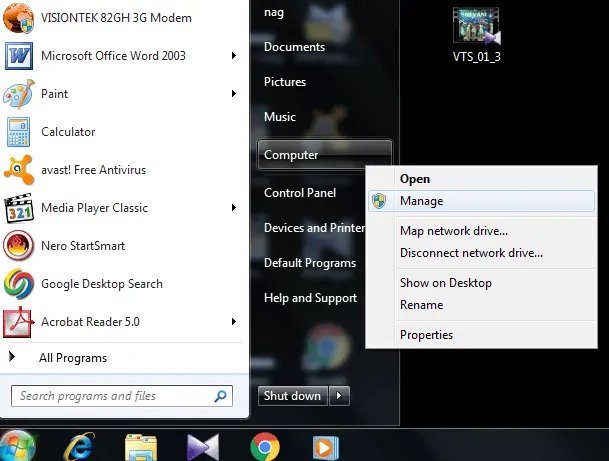Viewport: 609px width, 461px height.
Task: Open Devices and Printers link
Action: click(314, 228)
